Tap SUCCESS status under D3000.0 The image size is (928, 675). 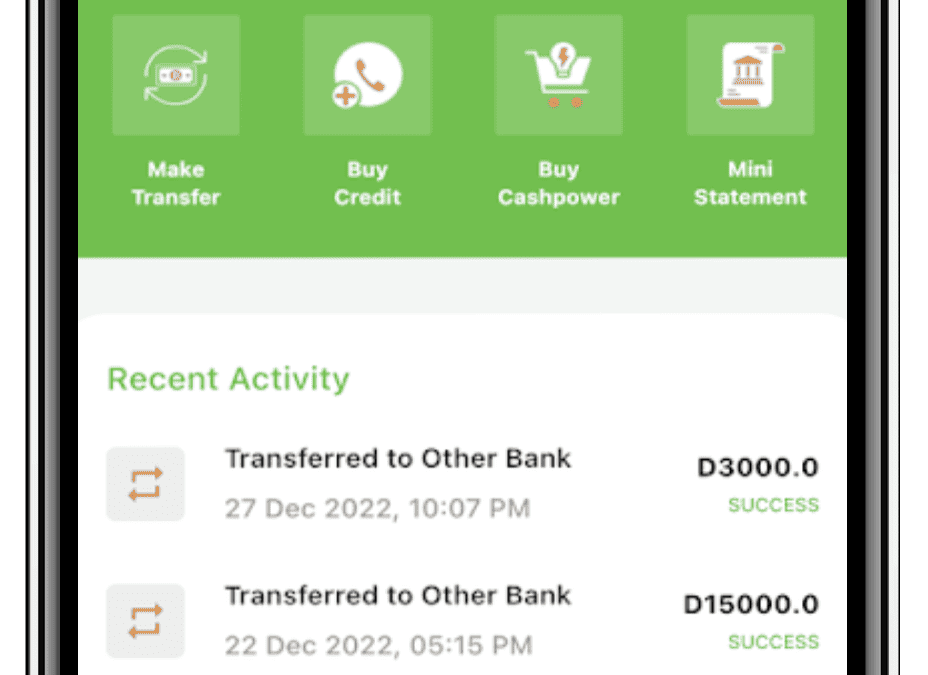pos(773,505)
